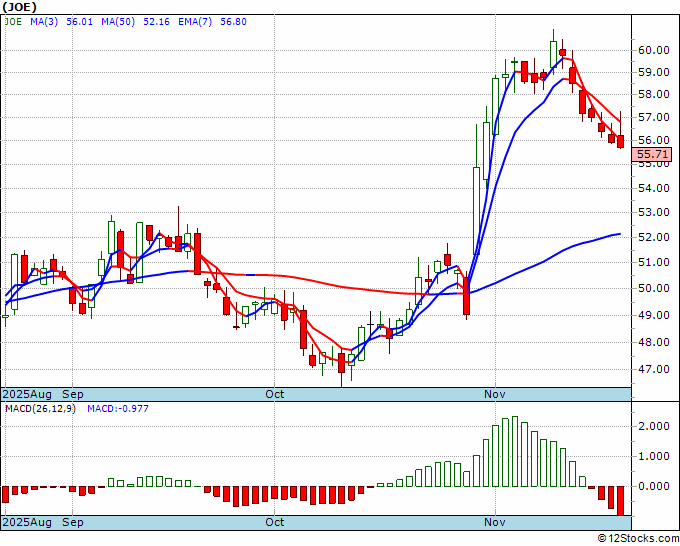Click the 2025Aug label on price chart axis
Image resolution: width=680 pixels, height=546 pixels.
click(27, 394)
